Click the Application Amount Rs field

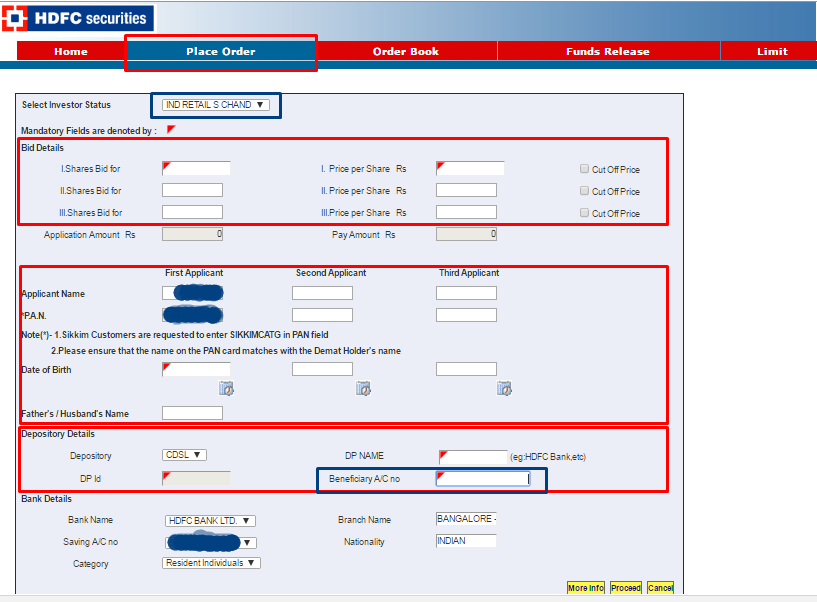[x=192, y=234]
